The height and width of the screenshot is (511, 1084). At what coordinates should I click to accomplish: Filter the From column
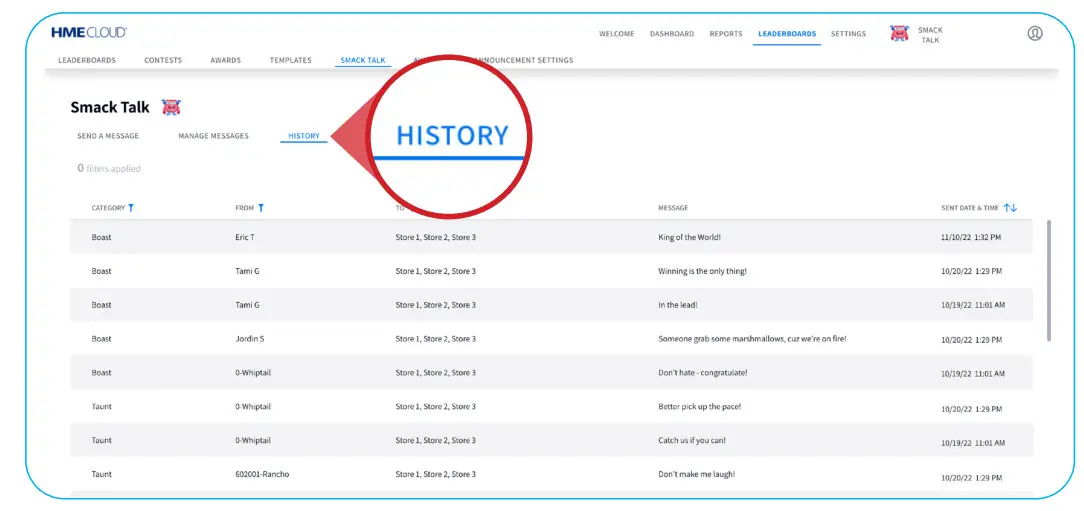click(x=261, y=207)
